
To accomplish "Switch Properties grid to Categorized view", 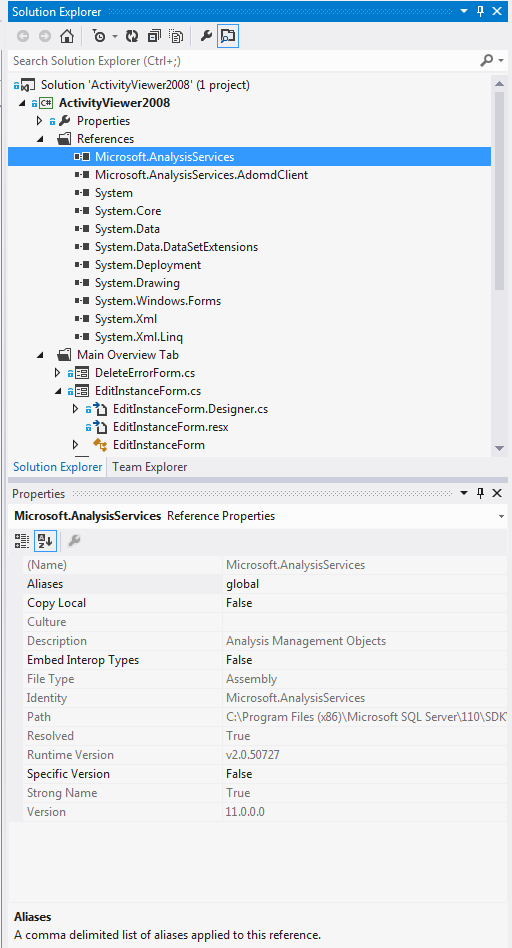I will (22, 541).
